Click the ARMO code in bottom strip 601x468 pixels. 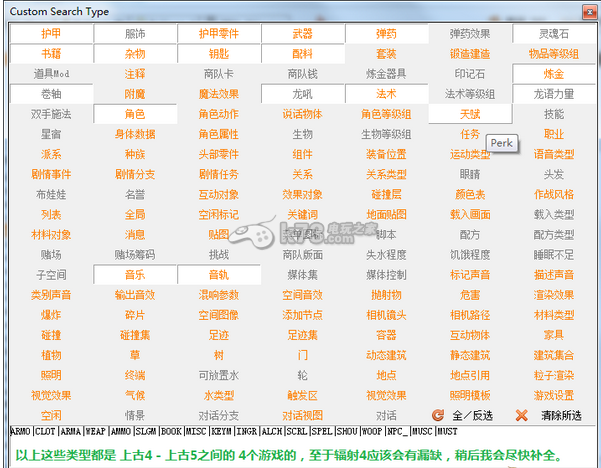21,432
